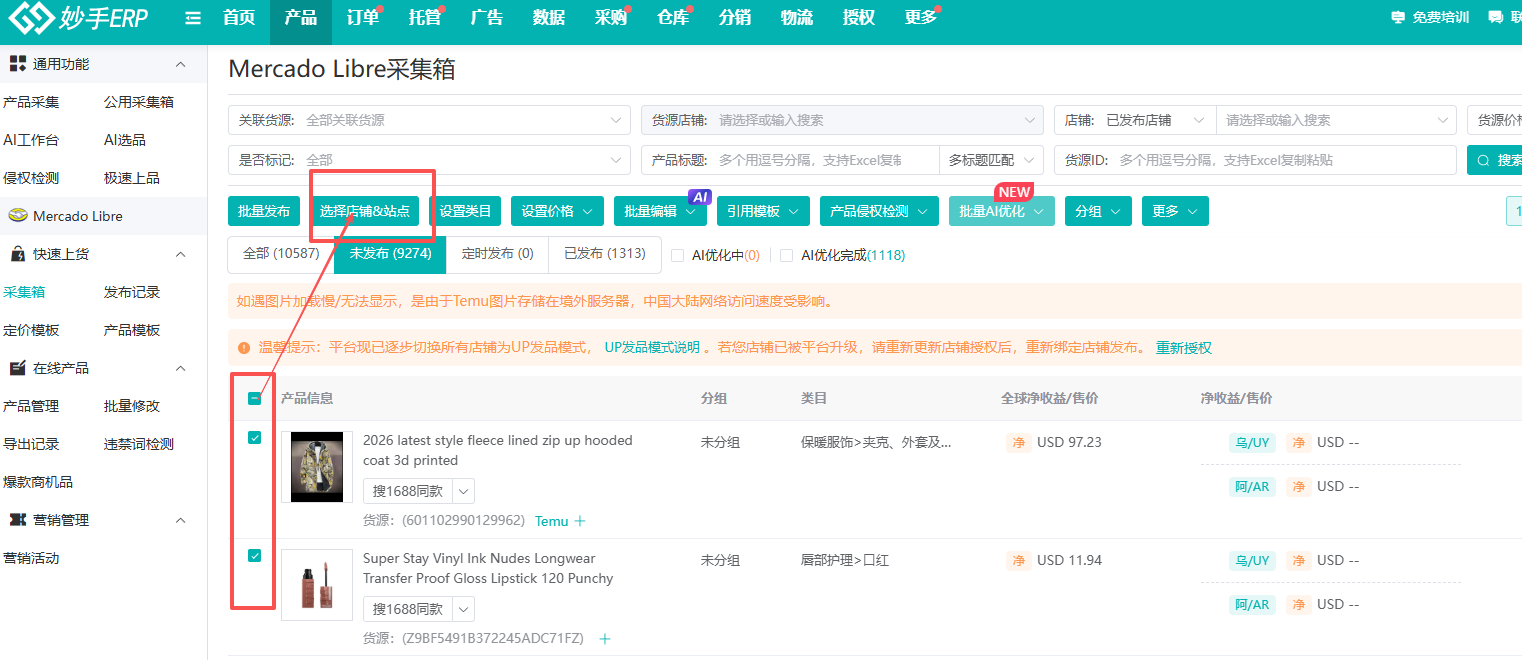This screenshot has height=660, width=1522.
Task: Click the plus icon next to Temu
Action: tap(580, 521)
